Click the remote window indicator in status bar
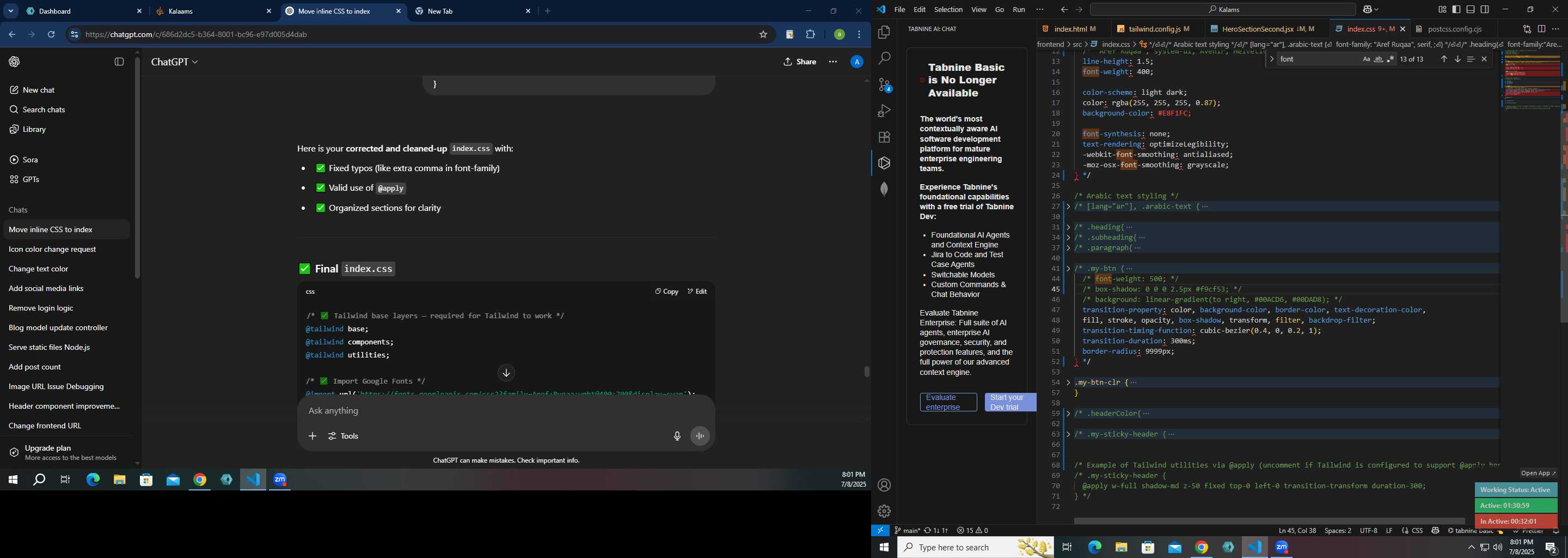The image size is (1568, 558). (x=880, y=531)
